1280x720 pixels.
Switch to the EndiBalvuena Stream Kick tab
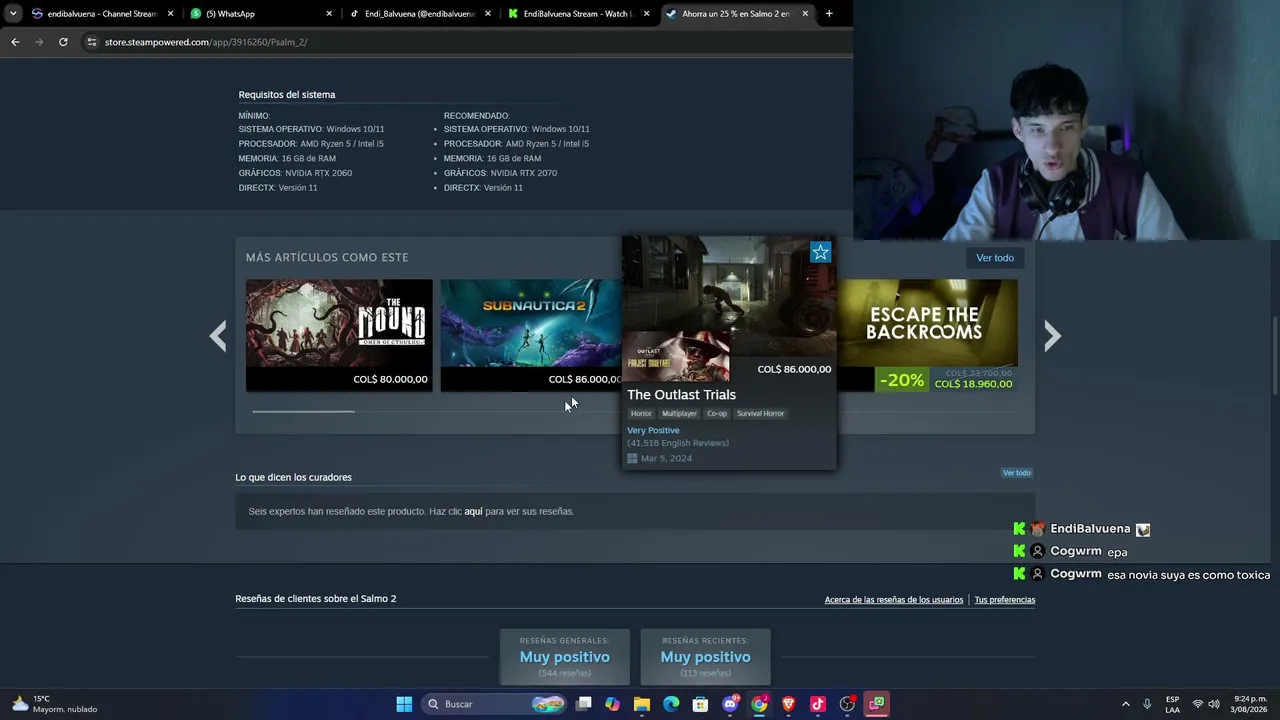(x=577, y=14)
